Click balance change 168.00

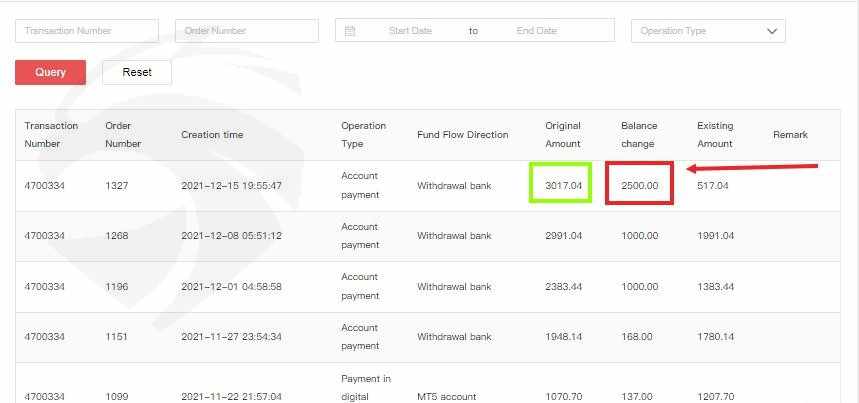(x=637, y=337)
